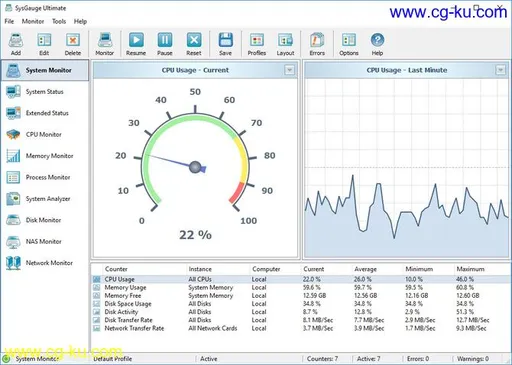Select the Disk Space Usage counter row
Viewport: 512px width, 365px height.
(x=301, y=304)
